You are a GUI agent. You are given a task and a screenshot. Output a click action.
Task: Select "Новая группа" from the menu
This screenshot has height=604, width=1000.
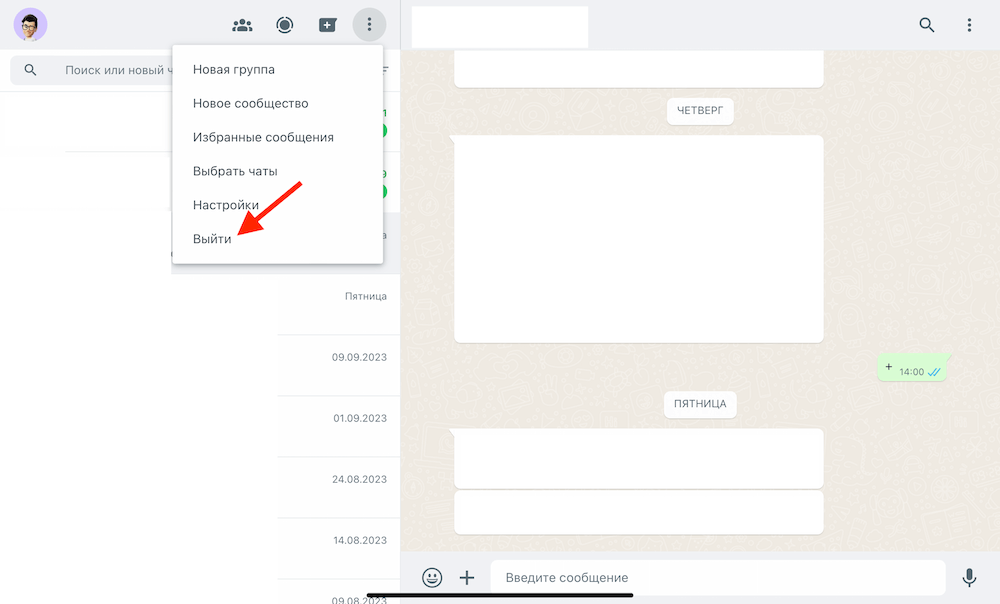[234, 70]
